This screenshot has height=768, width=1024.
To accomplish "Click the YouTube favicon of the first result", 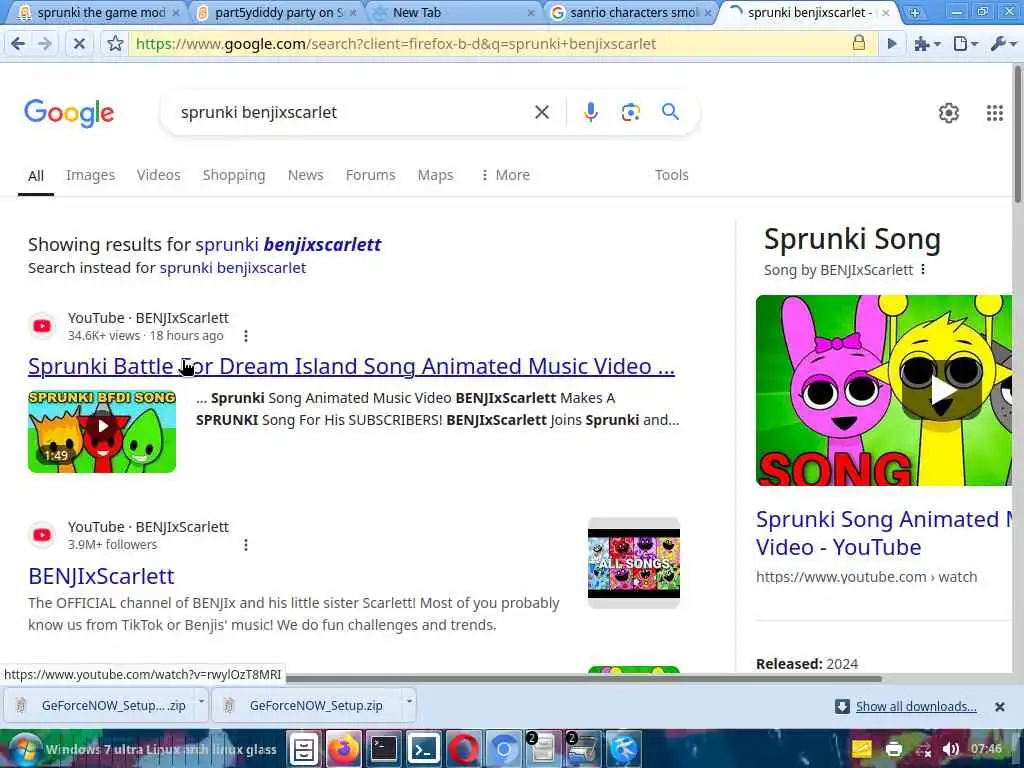I will point(42,326).
